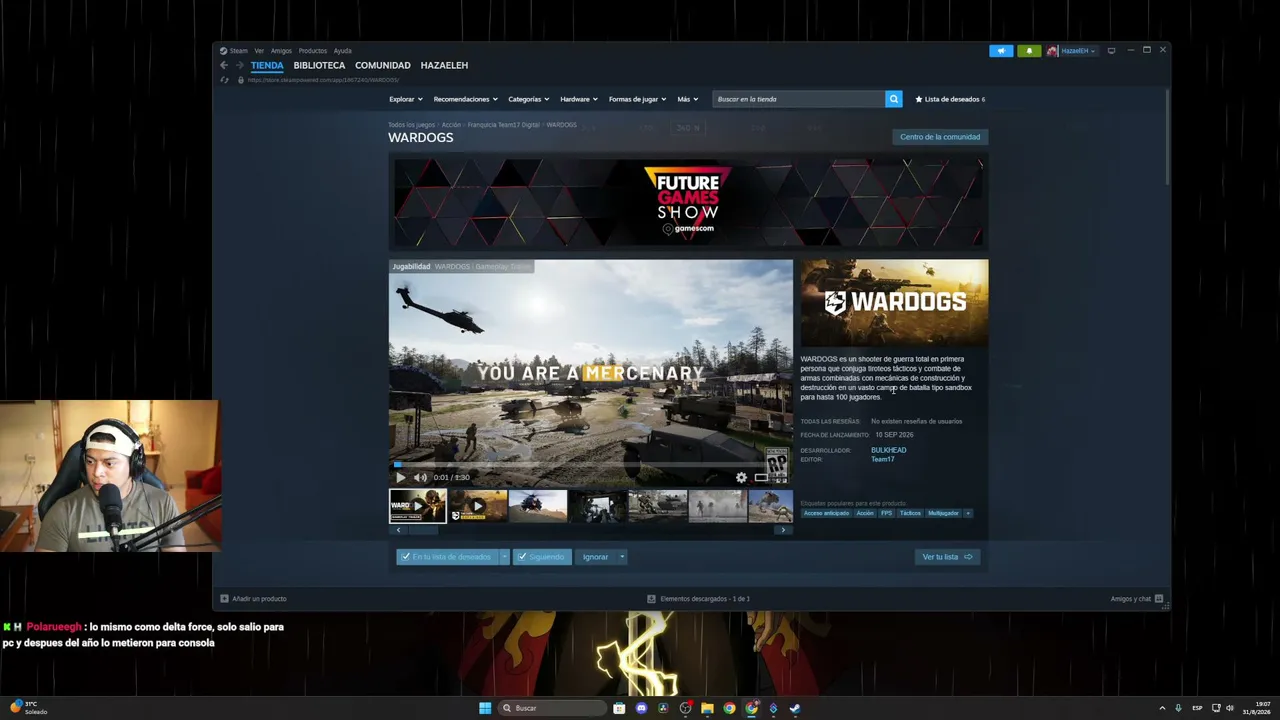This screenshot has height=720, width=1280.
Task: Open the wishlist options dropdown arrow
Action: 504,557
